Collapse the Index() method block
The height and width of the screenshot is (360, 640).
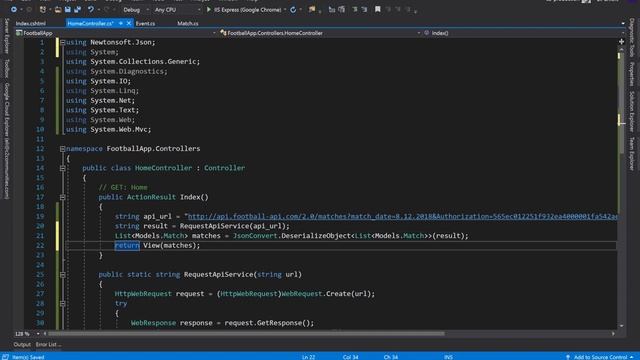(62, 197)
